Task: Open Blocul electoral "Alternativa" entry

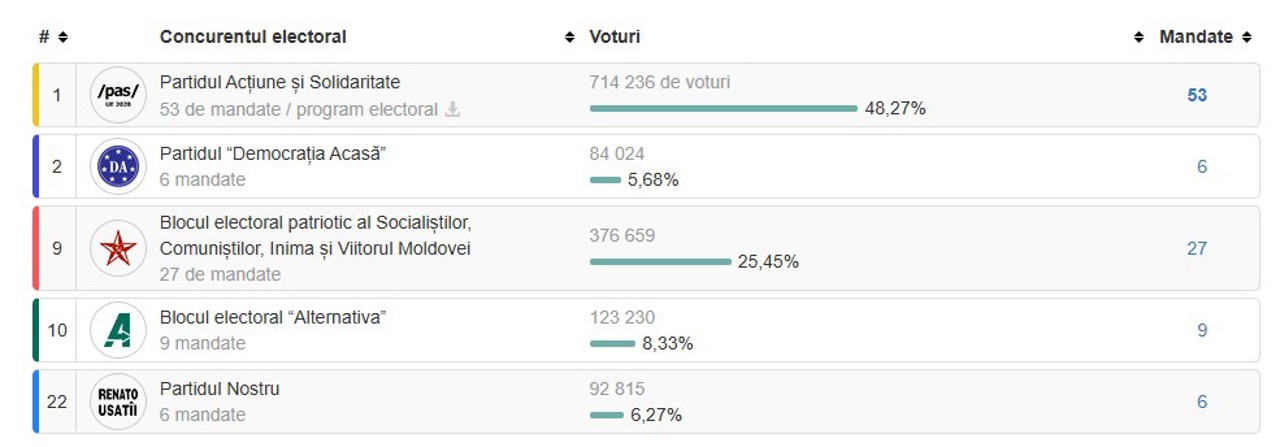Action: (x=273, y=317)
